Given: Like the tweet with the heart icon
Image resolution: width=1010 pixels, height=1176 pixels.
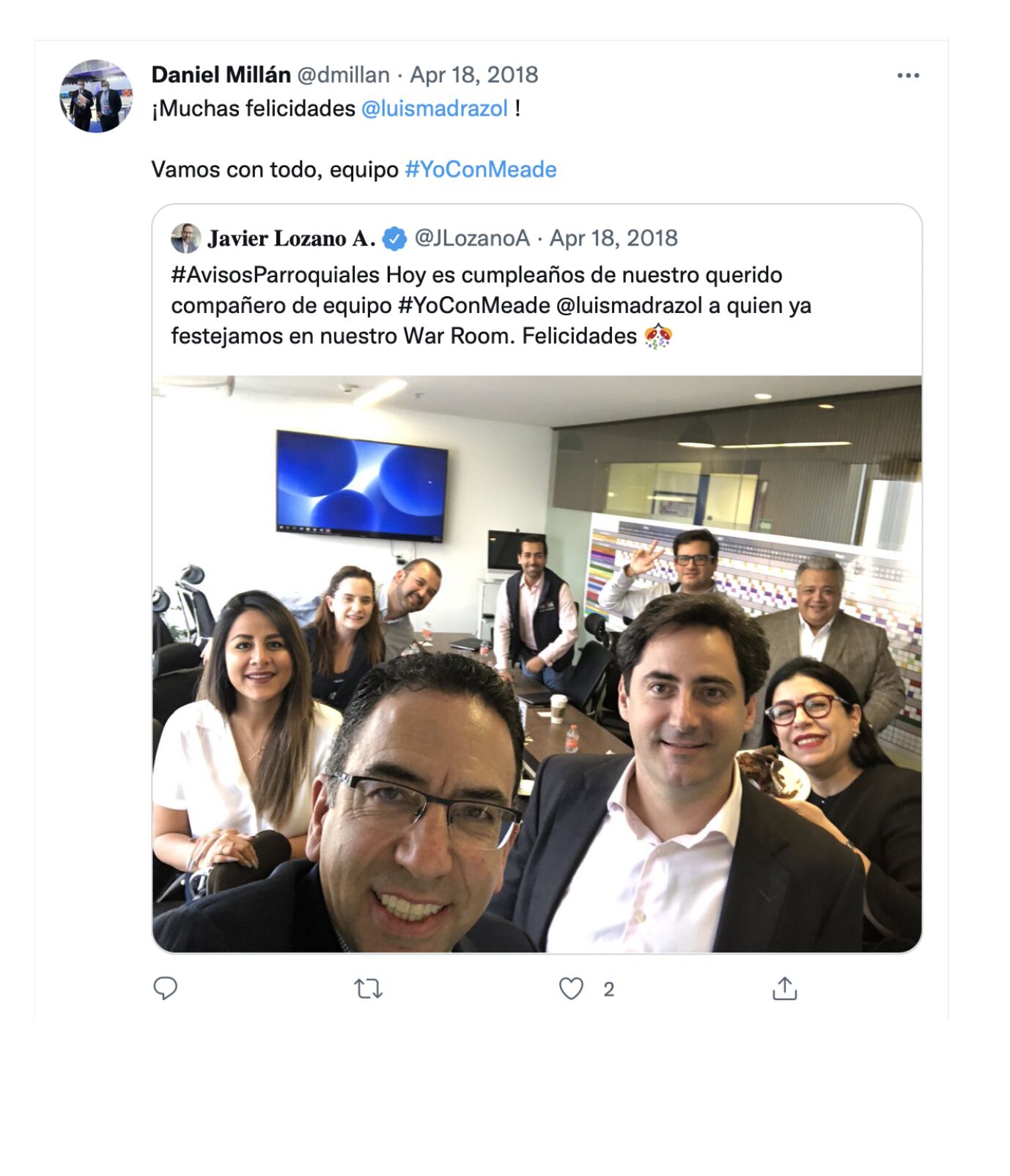Looking at the screenshot, I should pyautogui.click(x=571, y=989).
